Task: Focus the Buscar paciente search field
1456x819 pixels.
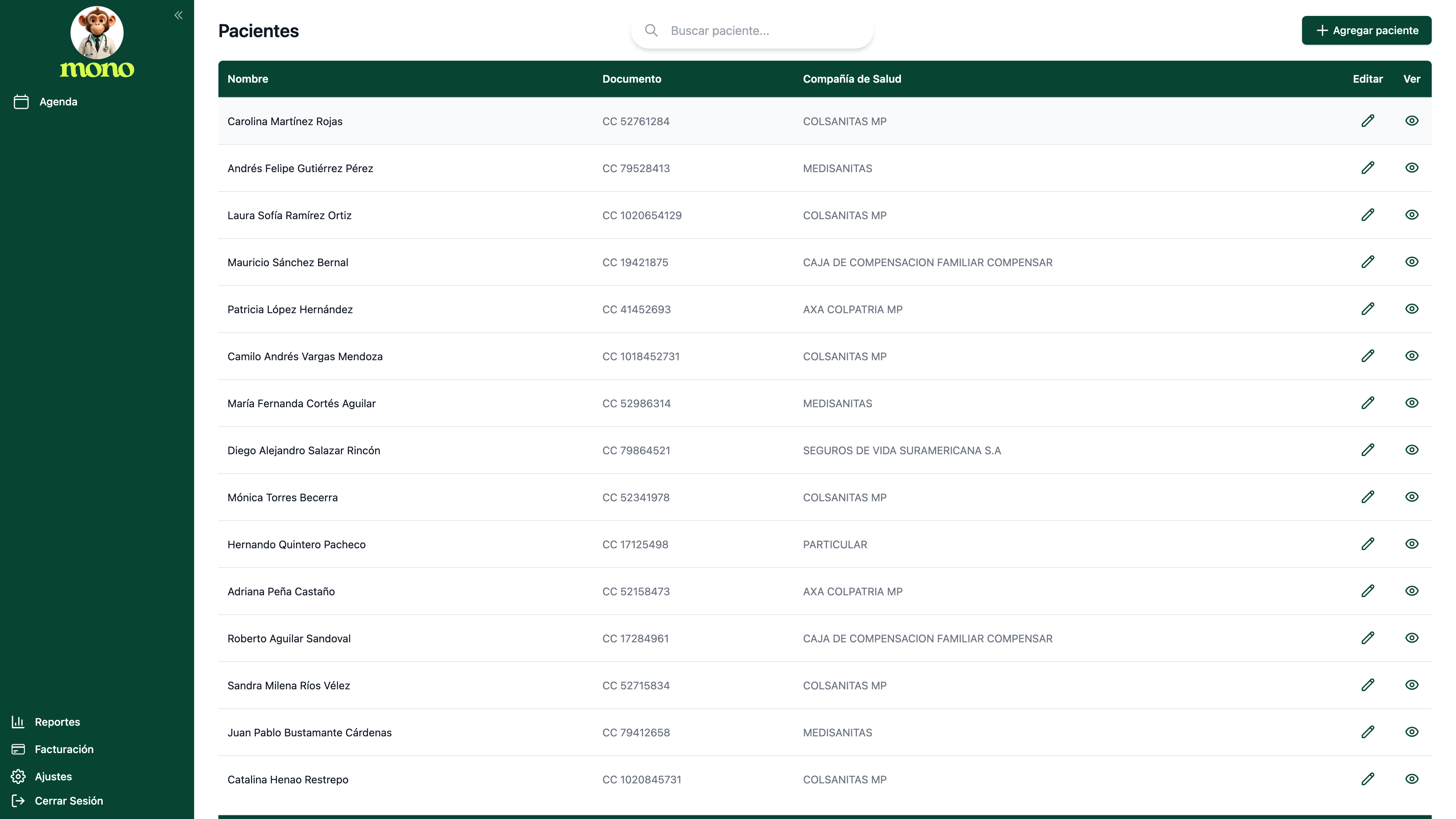Action: 752,30
